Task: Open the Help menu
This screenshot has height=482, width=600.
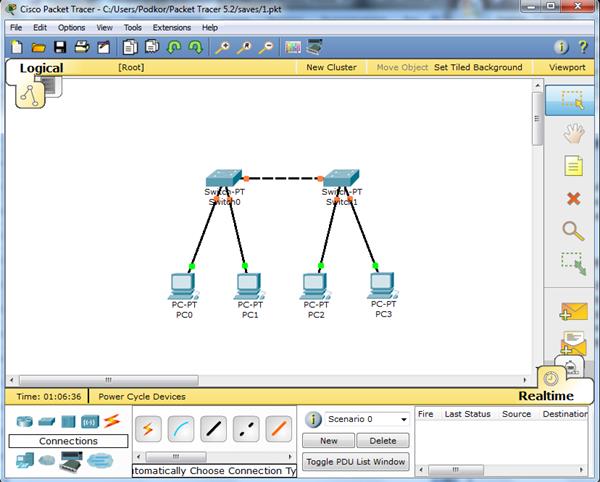Action: point(210,28)
